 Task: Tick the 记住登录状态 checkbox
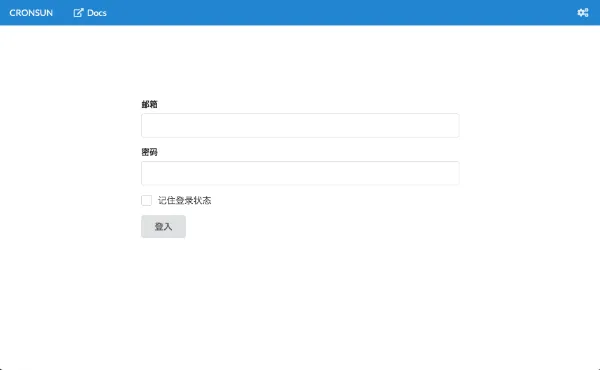[147, 200]
